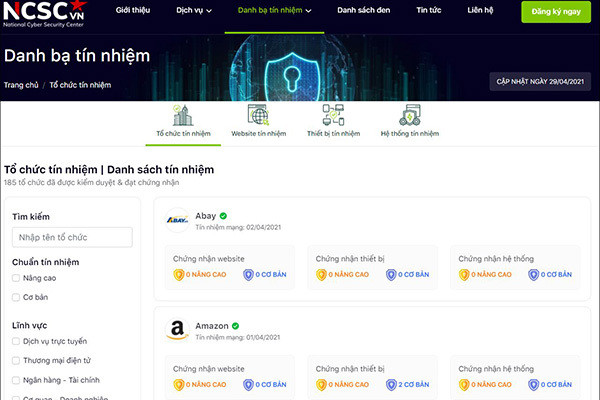Select the Hệ thống tín nhiệm shield icon

tap(409, 114)
